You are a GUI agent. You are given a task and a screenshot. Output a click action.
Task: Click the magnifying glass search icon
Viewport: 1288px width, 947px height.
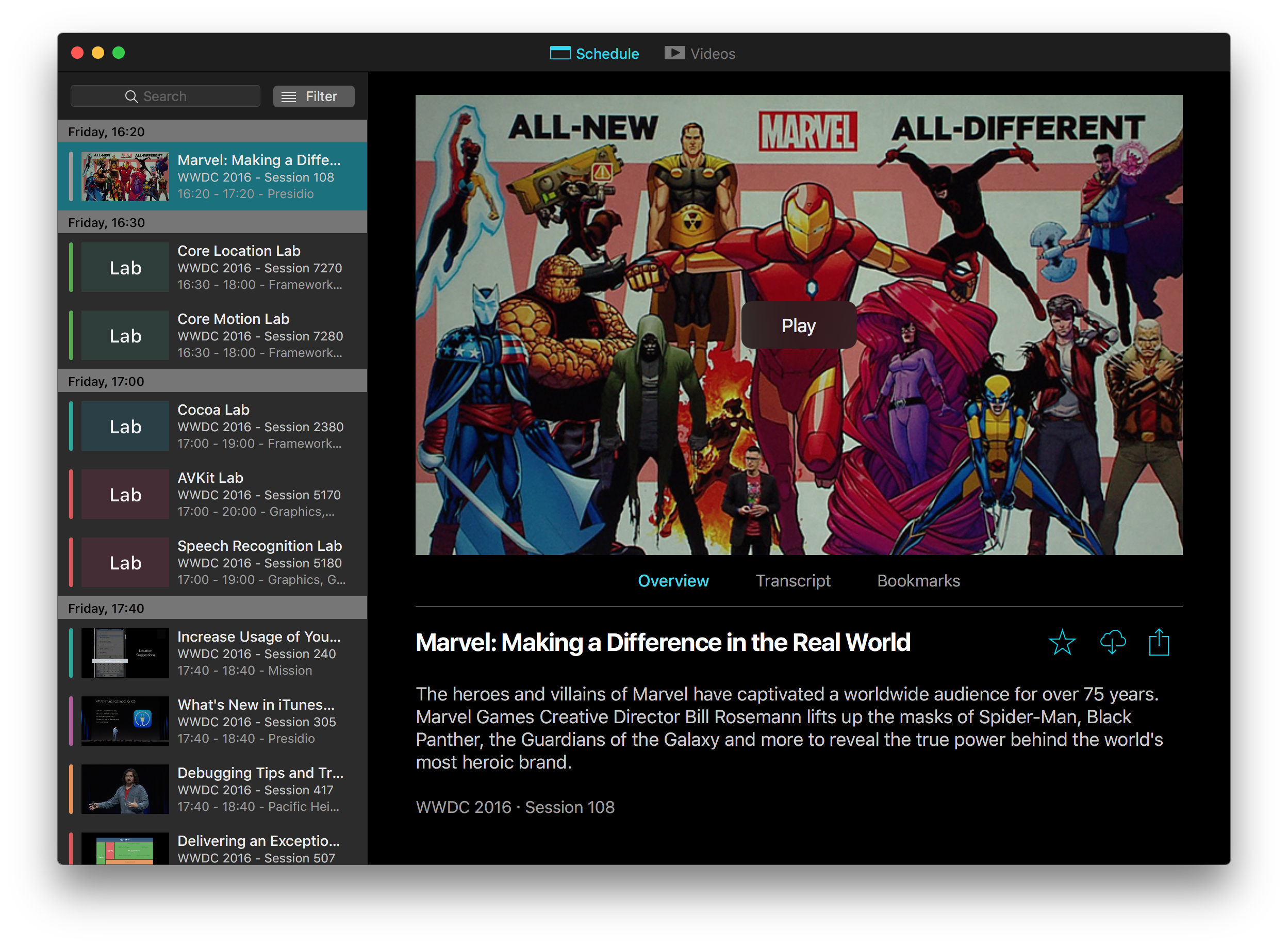pos(131,96)
